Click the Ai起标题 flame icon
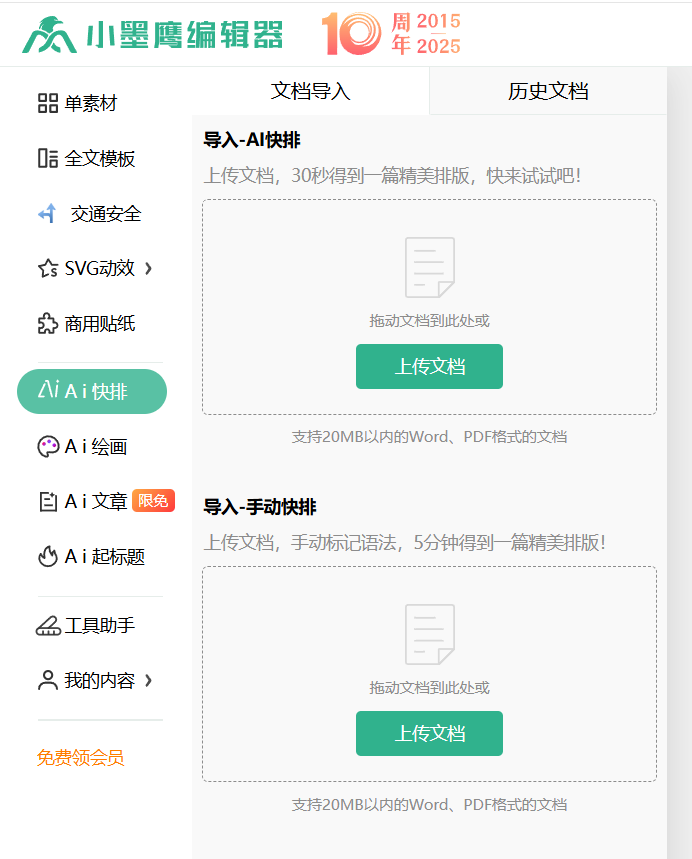 tap(48, 556)
